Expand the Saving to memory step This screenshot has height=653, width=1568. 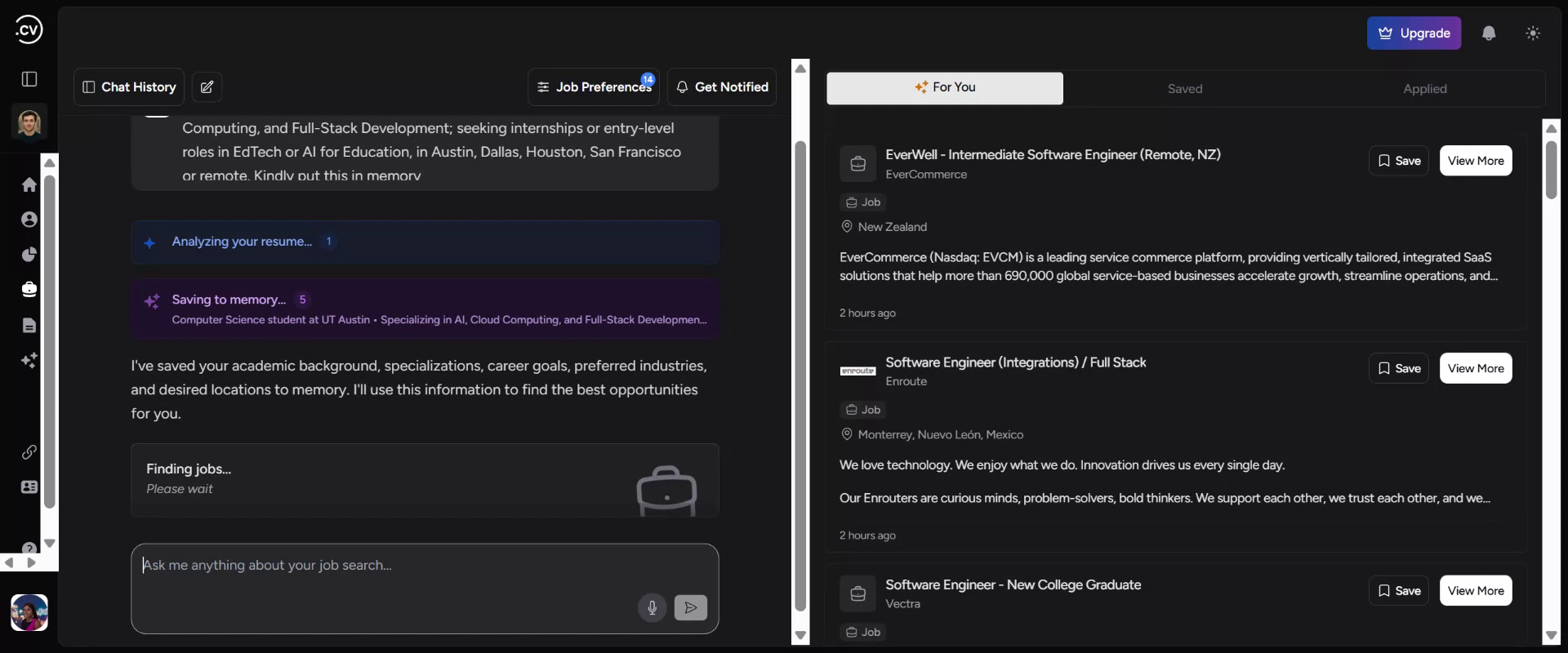(x=425, y=309)
